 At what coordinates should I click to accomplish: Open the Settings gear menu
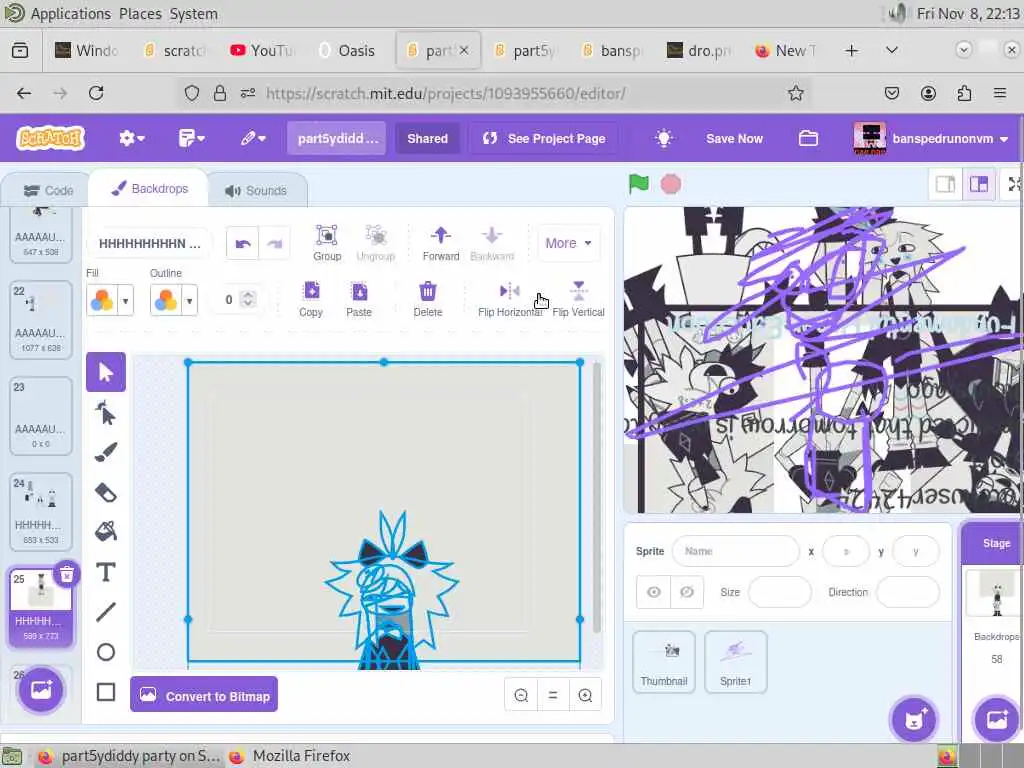click(131, 138)
